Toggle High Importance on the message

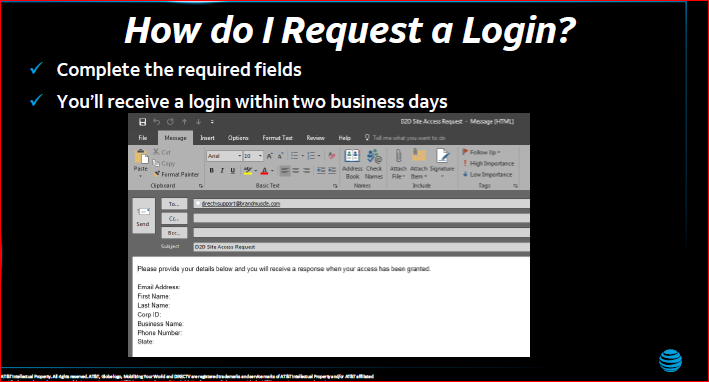(488, 163)
